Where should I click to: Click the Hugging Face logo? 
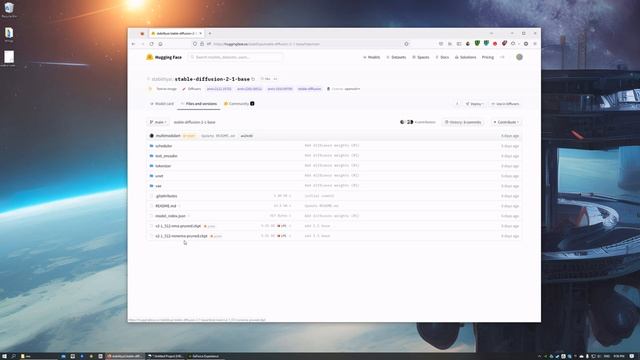164,57
